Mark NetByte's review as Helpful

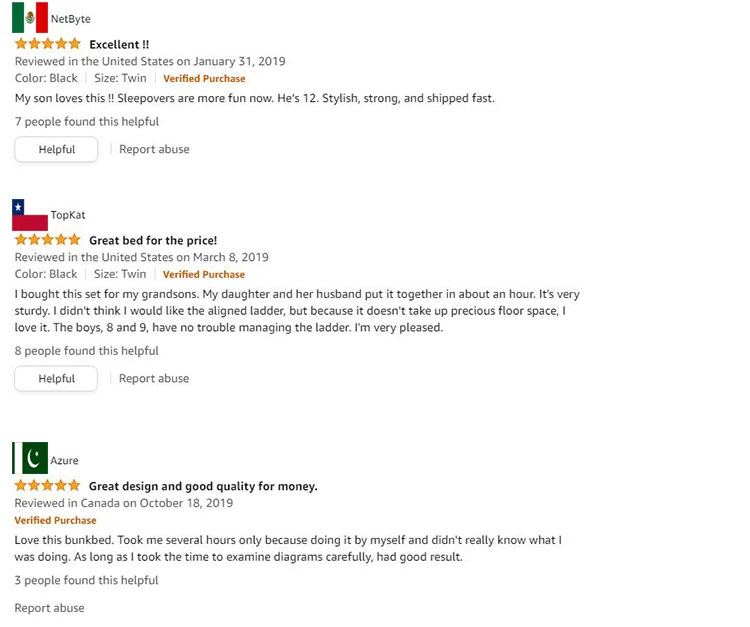[x=56, y=149]
